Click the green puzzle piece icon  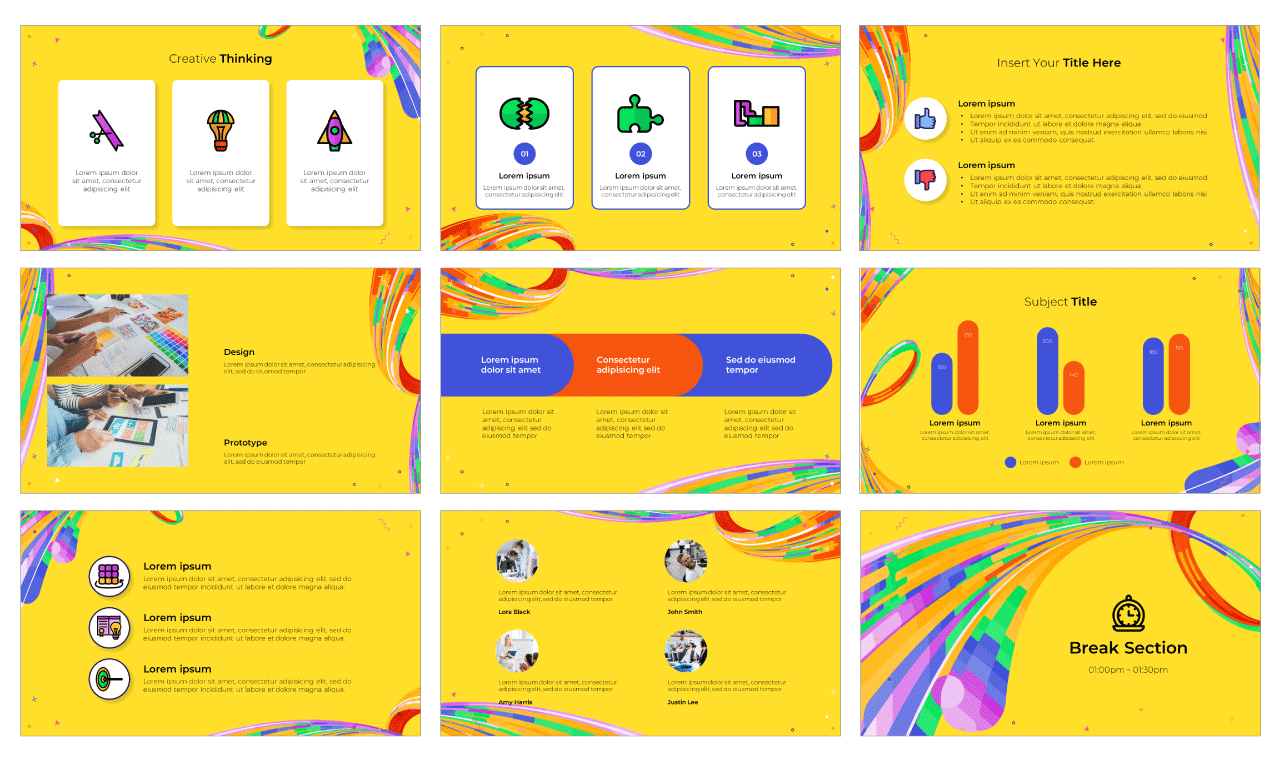(x=640, y=114)
